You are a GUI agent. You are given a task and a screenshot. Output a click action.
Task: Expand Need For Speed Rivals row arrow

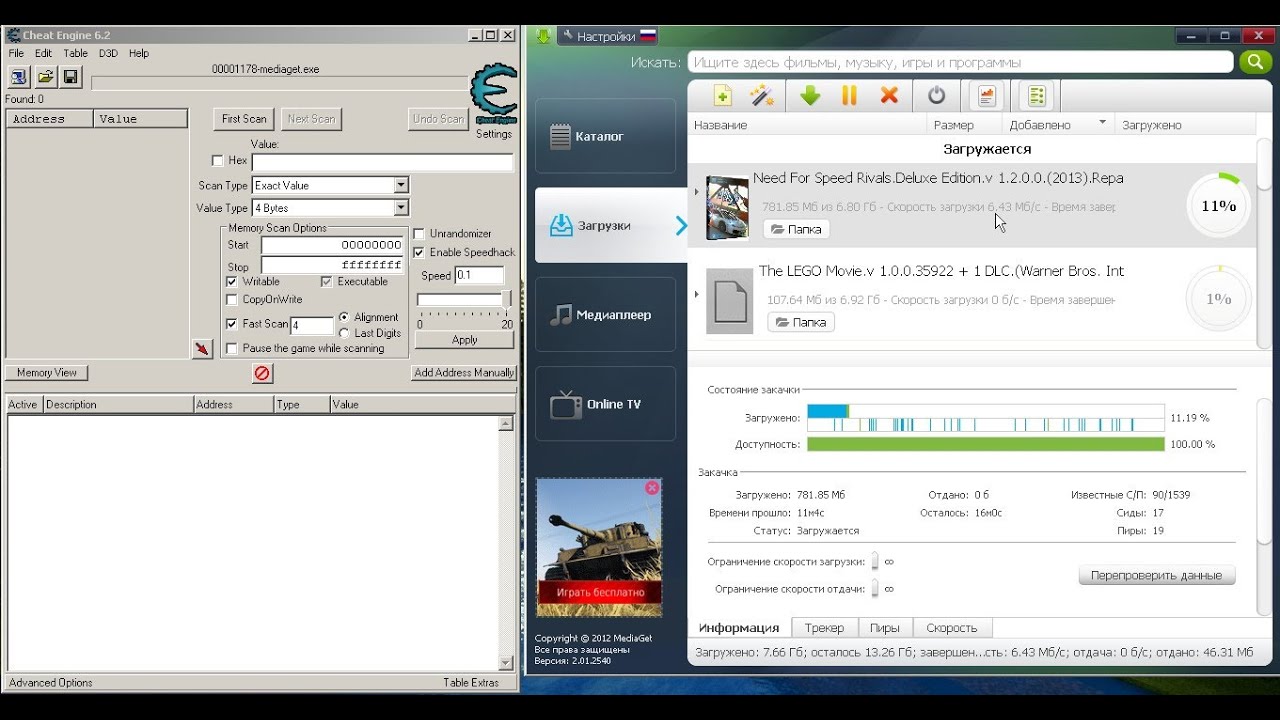(696, 192)
